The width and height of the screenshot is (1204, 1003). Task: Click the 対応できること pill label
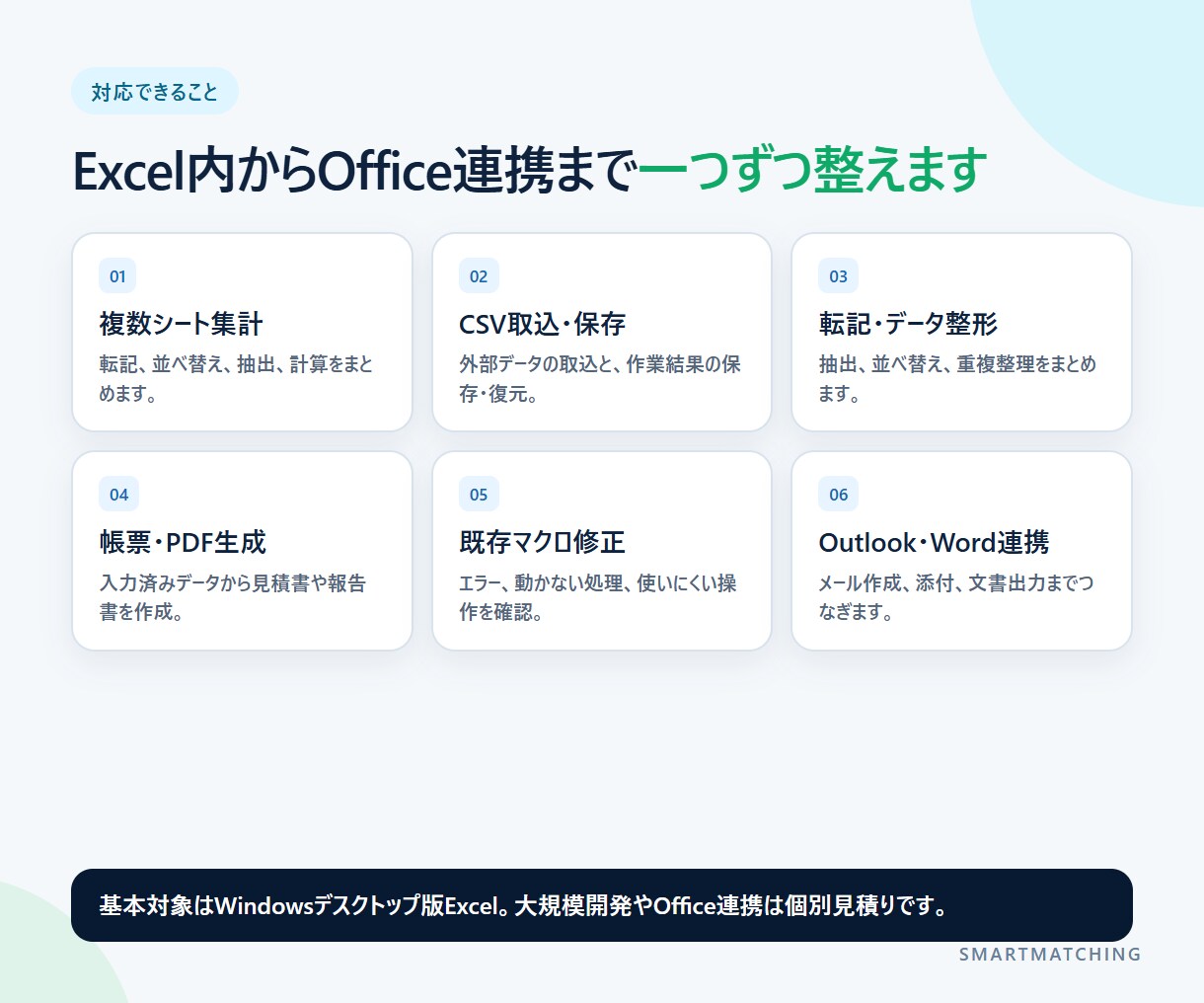click(x=155, y=92)
